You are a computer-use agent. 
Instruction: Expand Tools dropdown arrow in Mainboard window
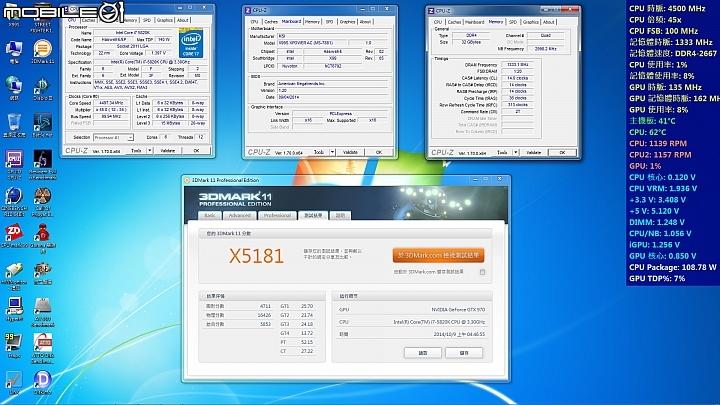tap(332, 152)
